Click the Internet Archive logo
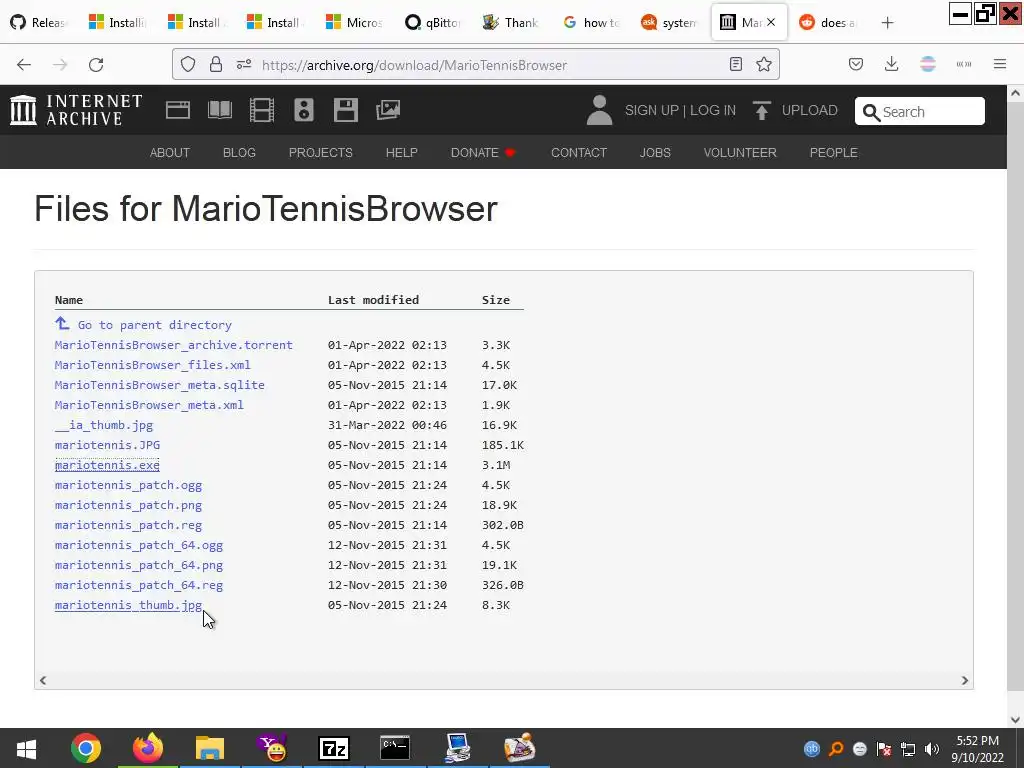1024x768 pixels. pos(76,110)
